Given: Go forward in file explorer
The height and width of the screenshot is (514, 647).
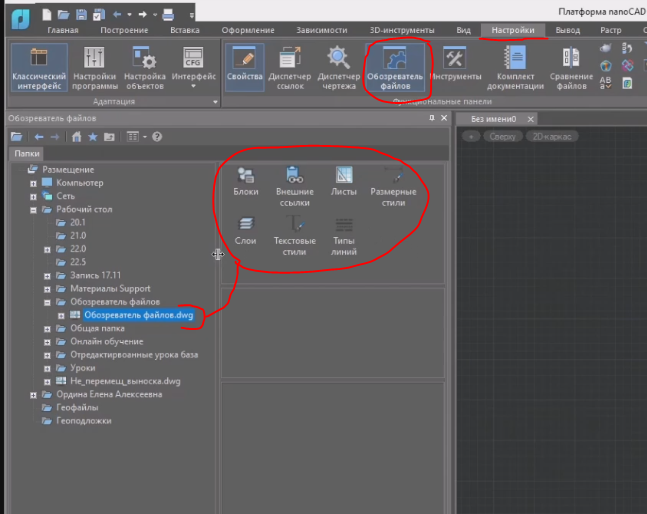Looking at the screenshot, I should (x=55, y=137).
